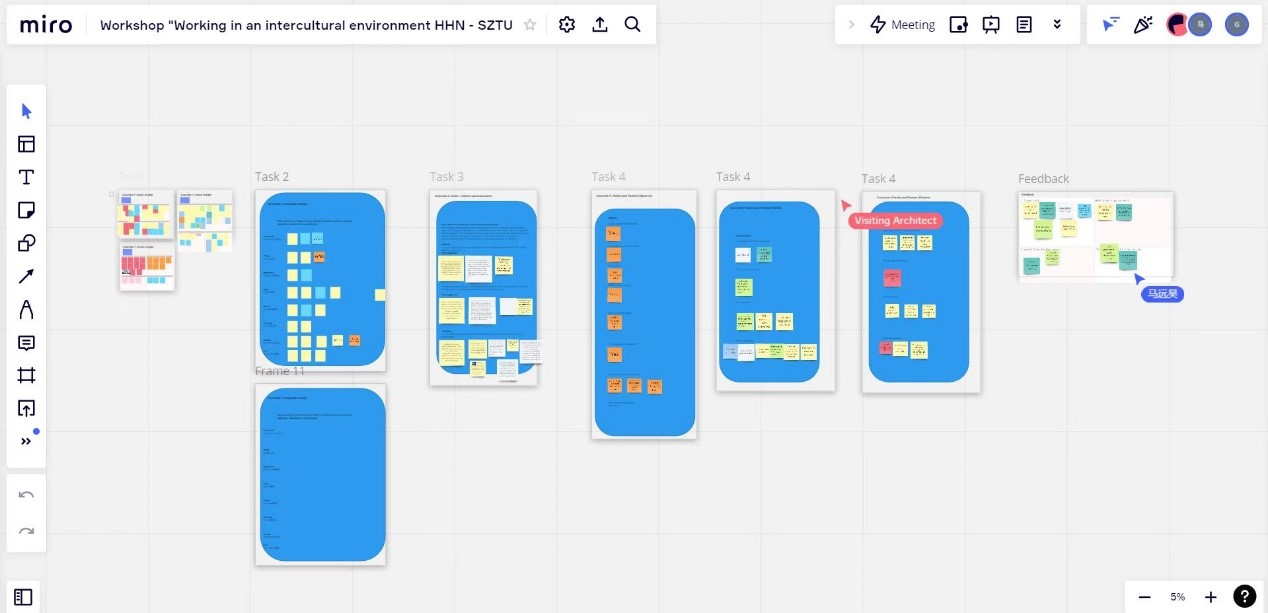1268x613 pixels.
Task: Activate the Pen drawing tool
Action: [27, 310]
